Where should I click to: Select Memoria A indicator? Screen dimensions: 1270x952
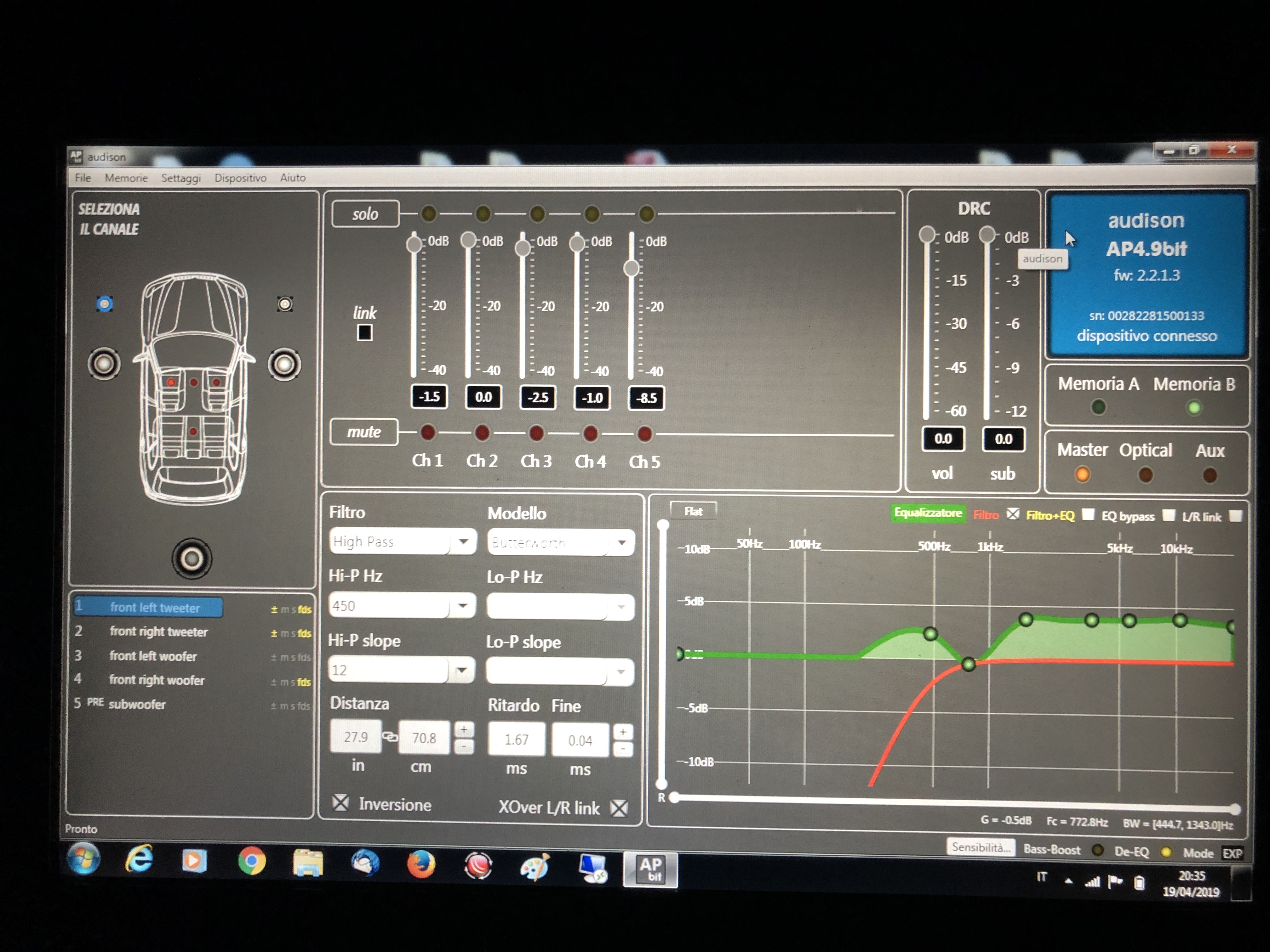tap(1098, 407)
